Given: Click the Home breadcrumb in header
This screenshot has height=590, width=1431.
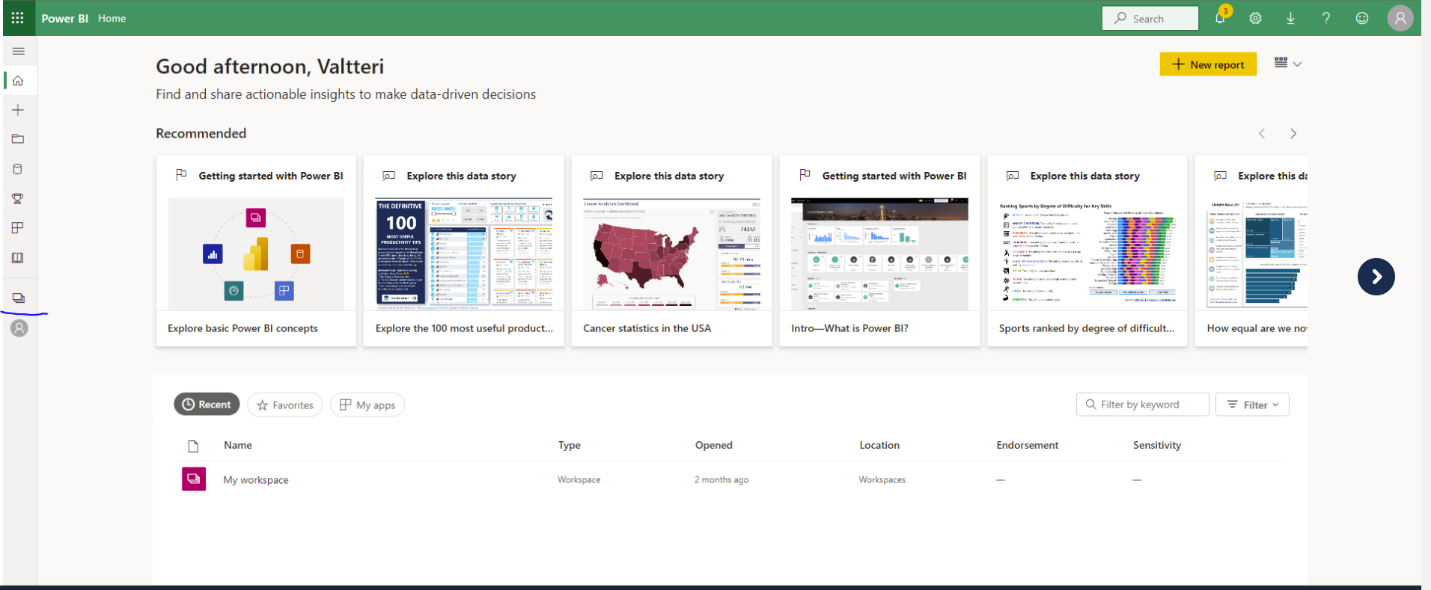Looking at the screenshot, I should pos(112,18).
